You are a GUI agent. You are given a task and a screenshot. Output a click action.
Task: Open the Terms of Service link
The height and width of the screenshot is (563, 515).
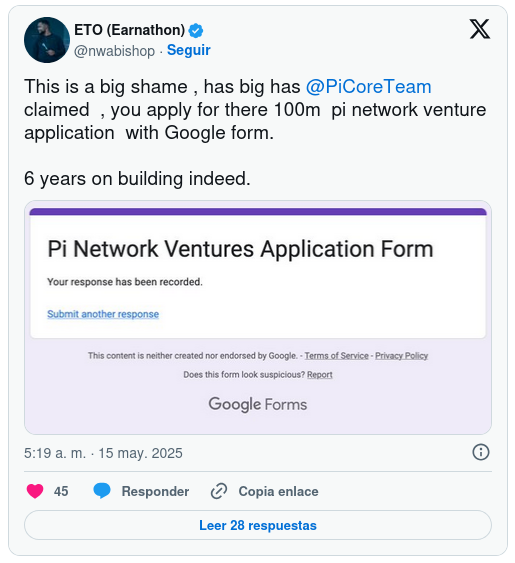click(337, 356)
